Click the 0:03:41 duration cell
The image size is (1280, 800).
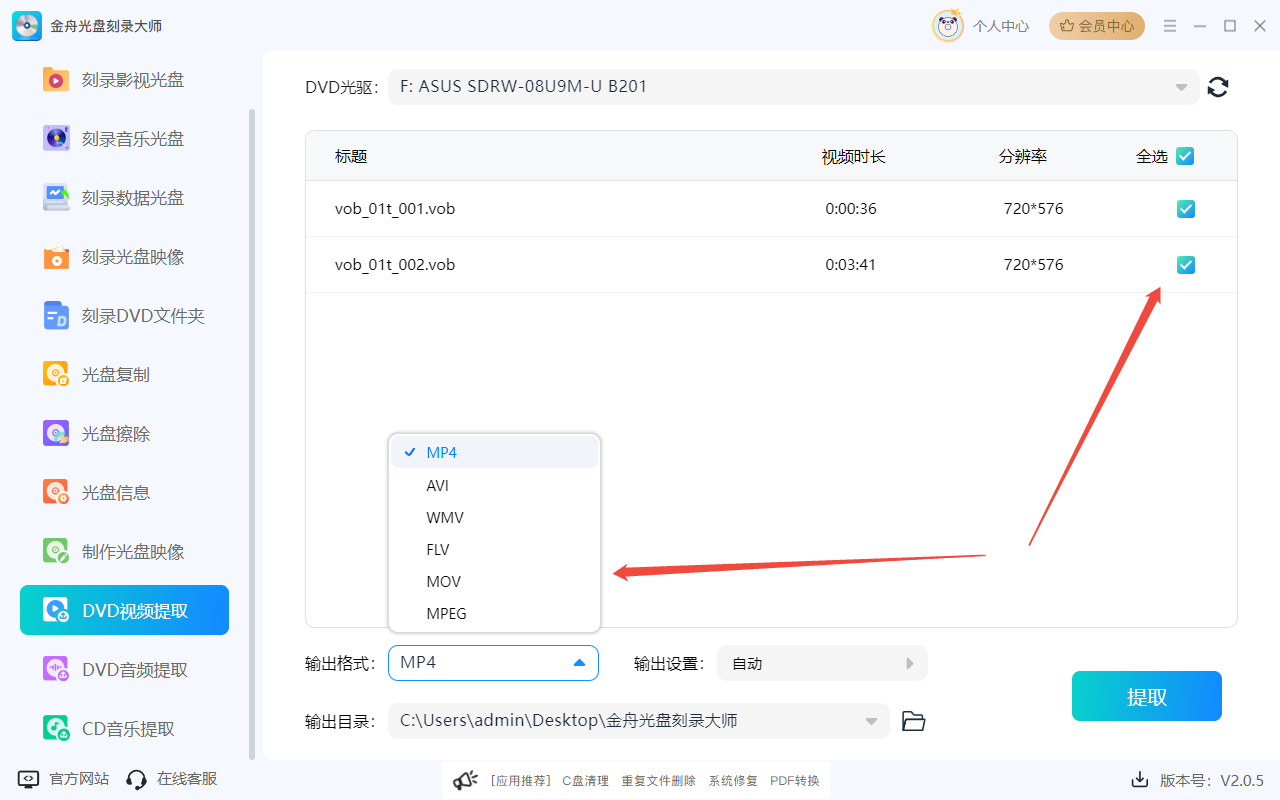click(851, 265)
